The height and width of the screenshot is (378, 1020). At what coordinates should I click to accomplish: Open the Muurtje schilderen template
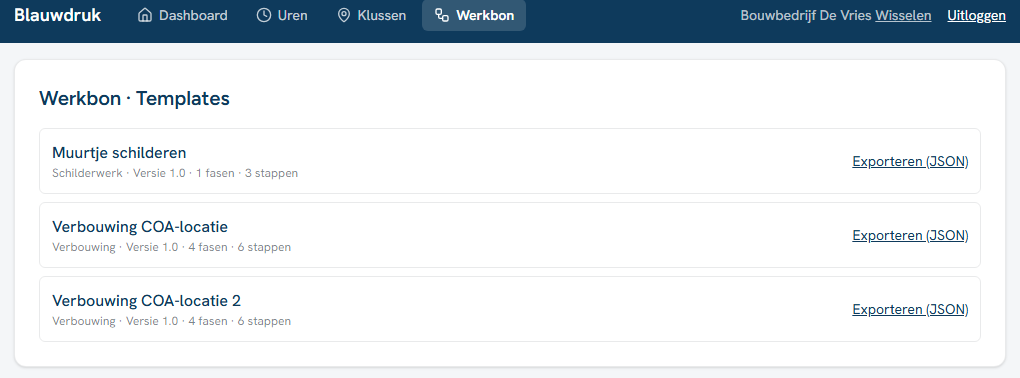coord(119,152)
